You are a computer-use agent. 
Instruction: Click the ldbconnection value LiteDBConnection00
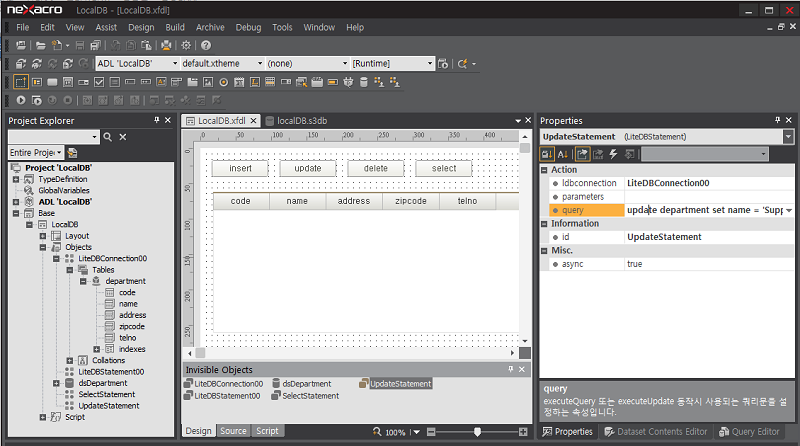coord(668,183)
